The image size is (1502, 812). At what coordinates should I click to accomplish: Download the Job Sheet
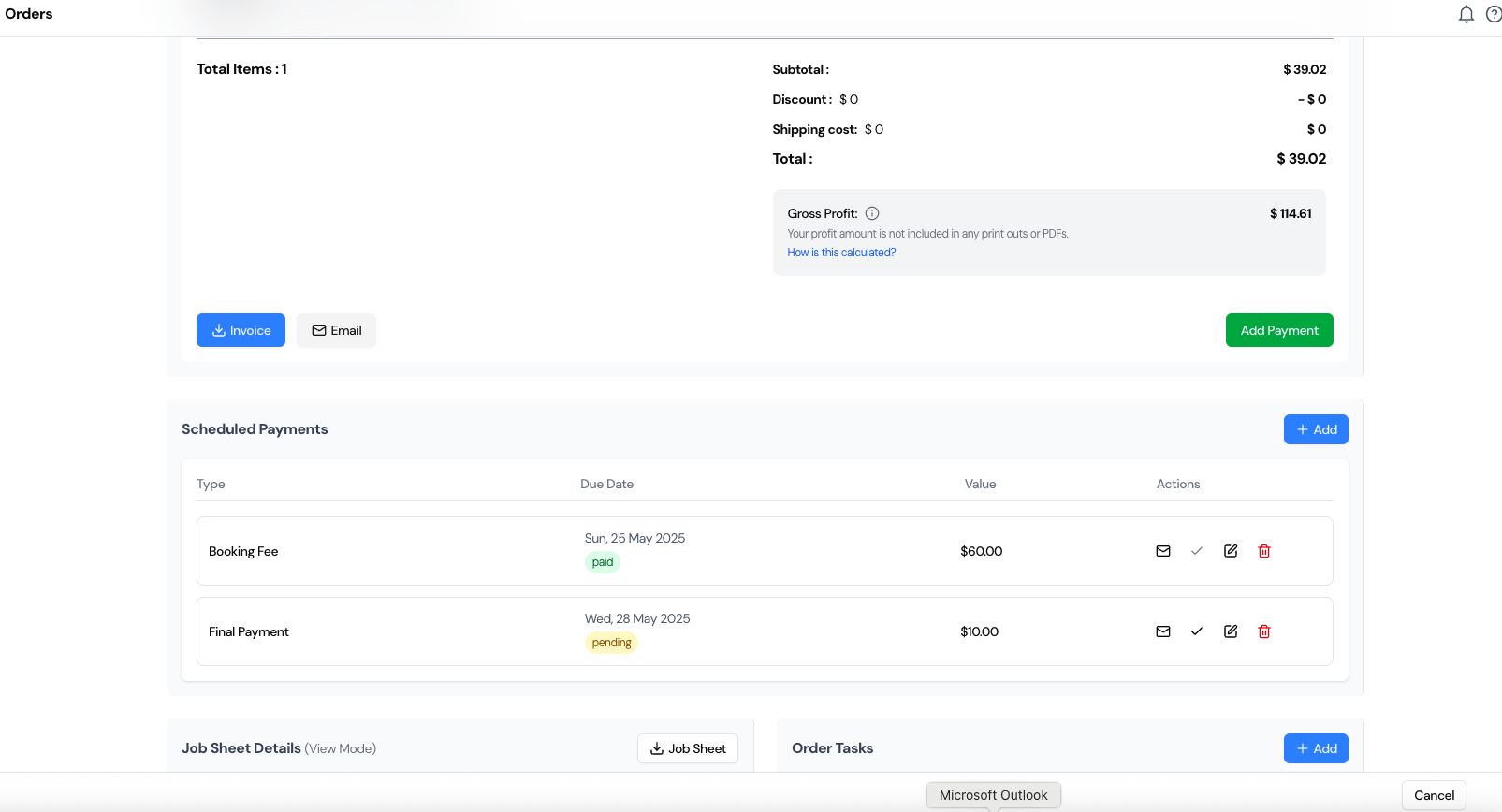[x=688, y=748]
